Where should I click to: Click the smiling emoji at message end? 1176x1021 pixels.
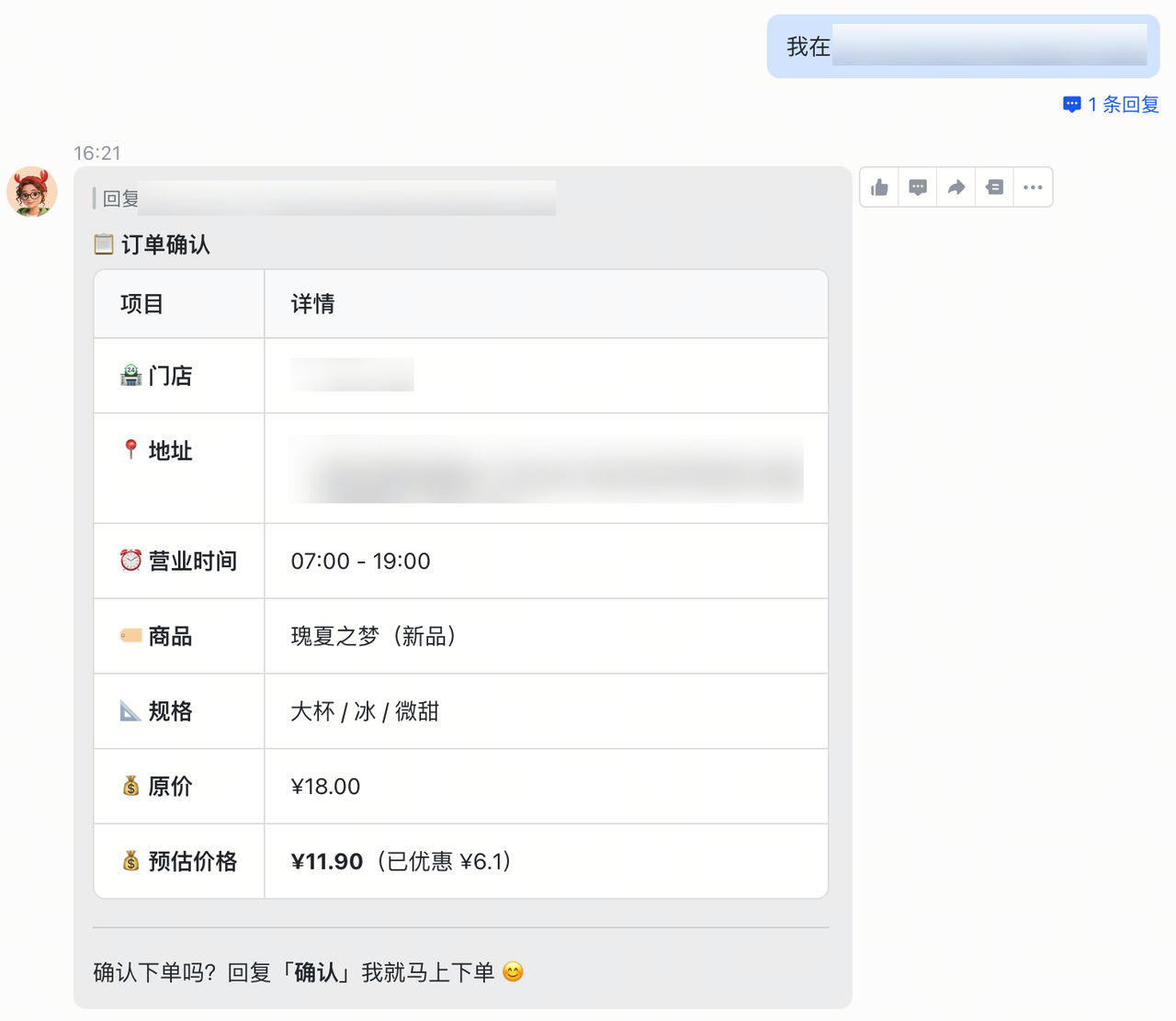point(513,971)
